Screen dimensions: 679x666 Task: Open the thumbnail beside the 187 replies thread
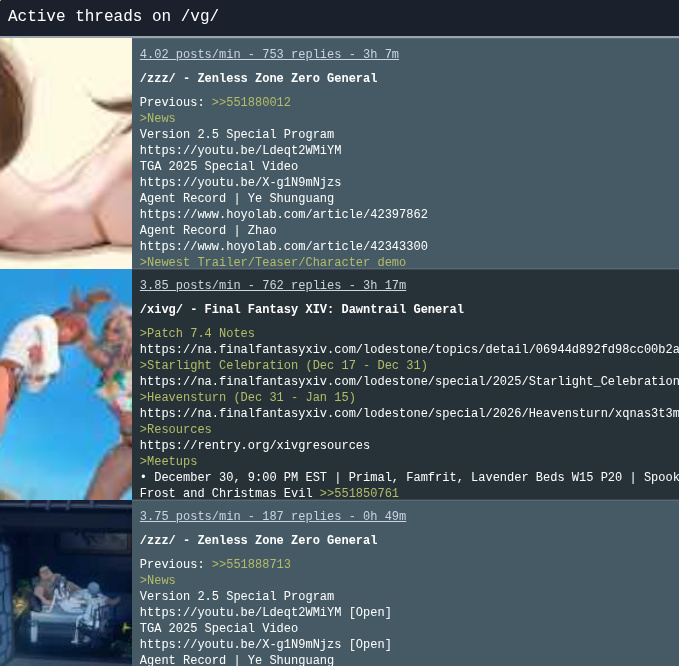pos(66,583)
